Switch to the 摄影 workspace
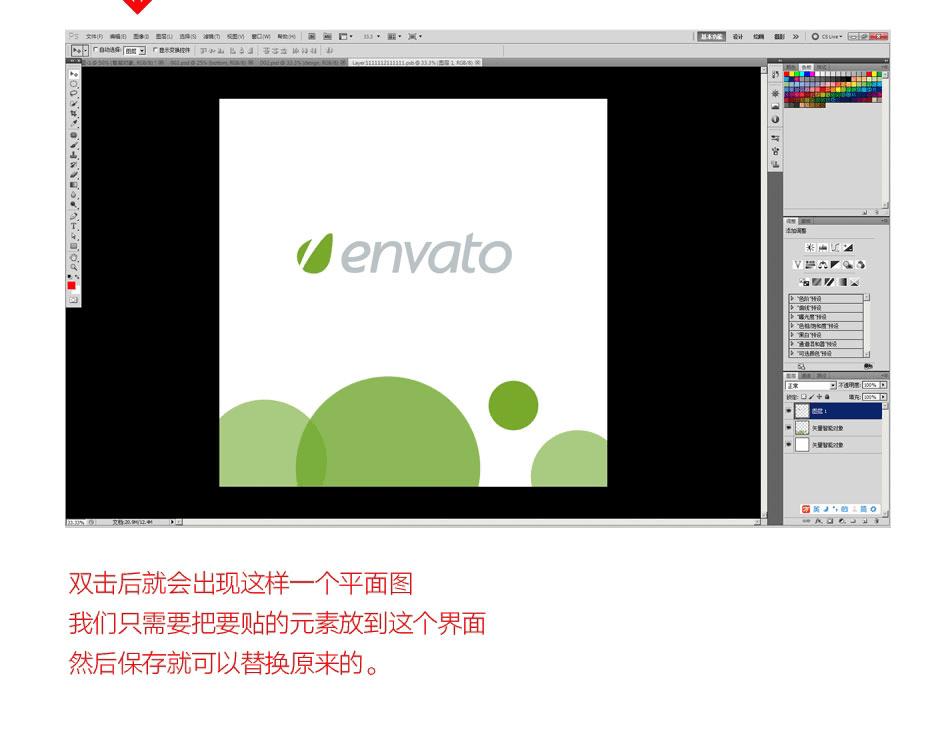 tap(779, 36)
